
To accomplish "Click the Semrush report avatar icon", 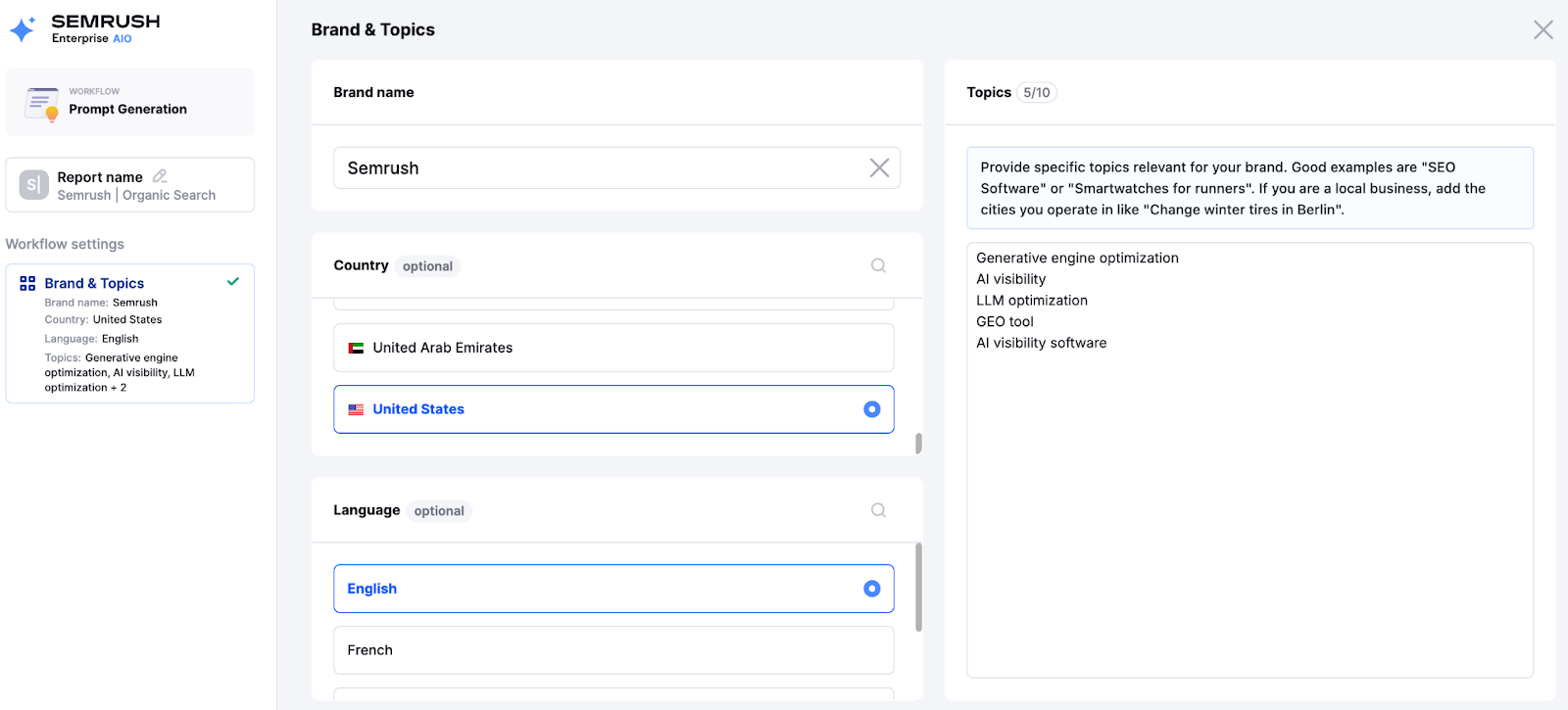I will pyautogui.click(x=34, y=184).
